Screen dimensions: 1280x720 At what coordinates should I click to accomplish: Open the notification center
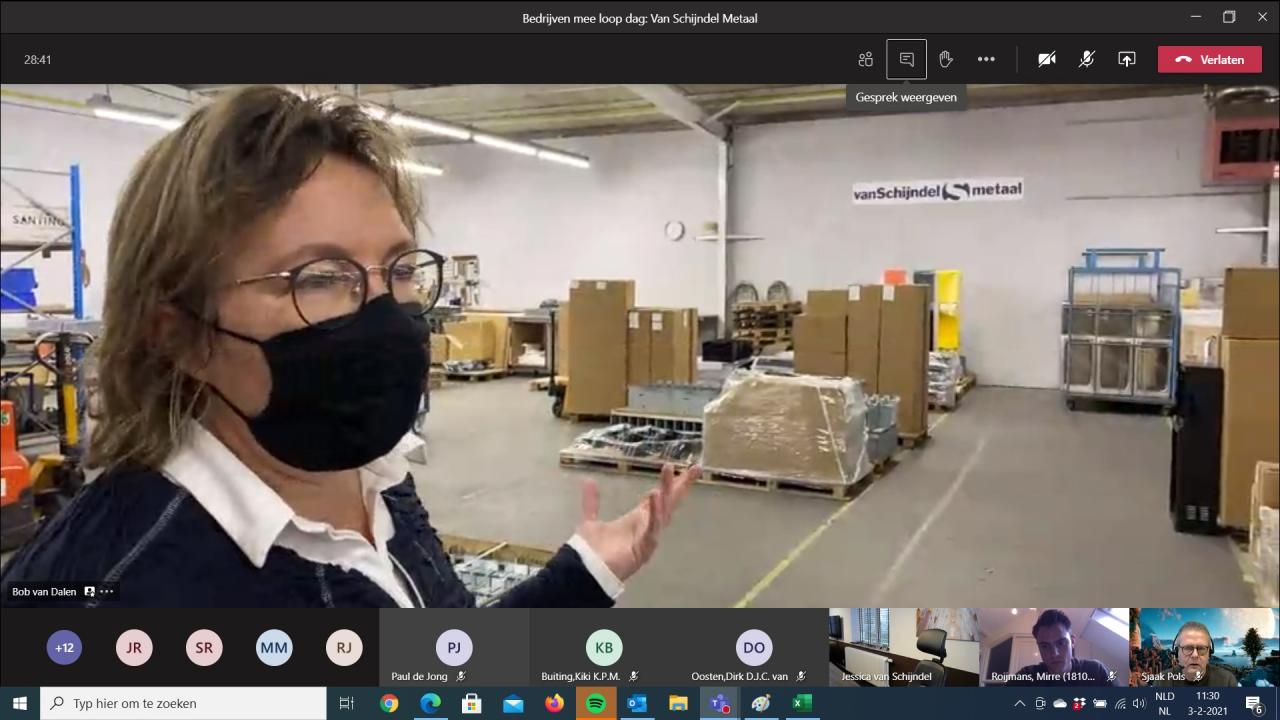(1254, 704)
